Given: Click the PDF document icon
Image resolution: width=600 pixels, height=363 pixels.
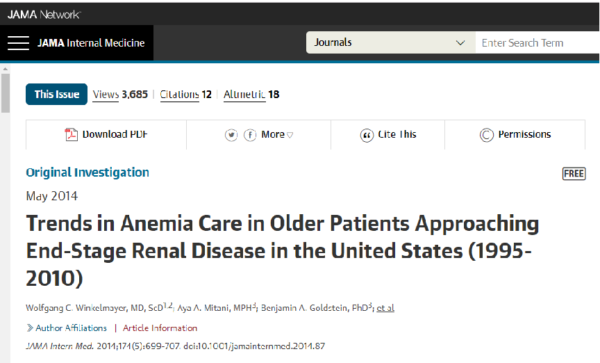Looking at the screenshot, I should tap(71, 135).
